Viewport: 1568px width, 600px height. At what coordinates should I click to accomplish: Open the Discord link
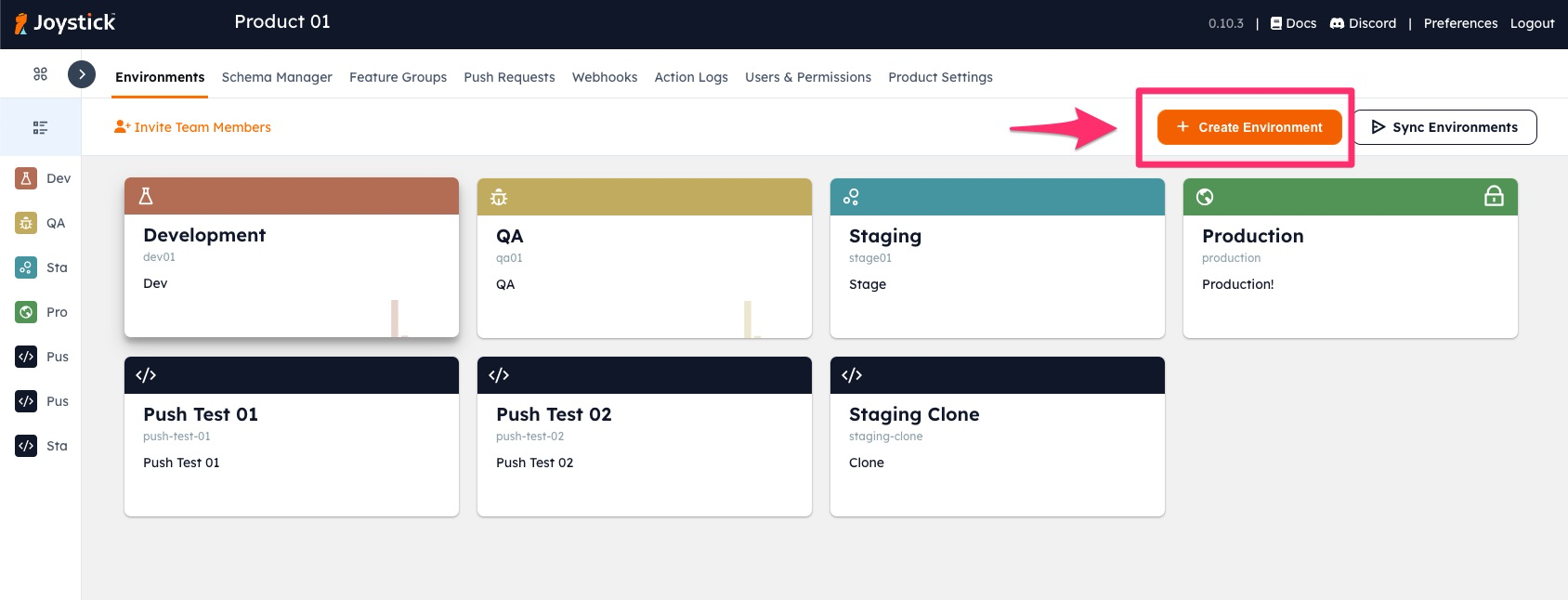pyautogui.click(x=1372, y=23)
